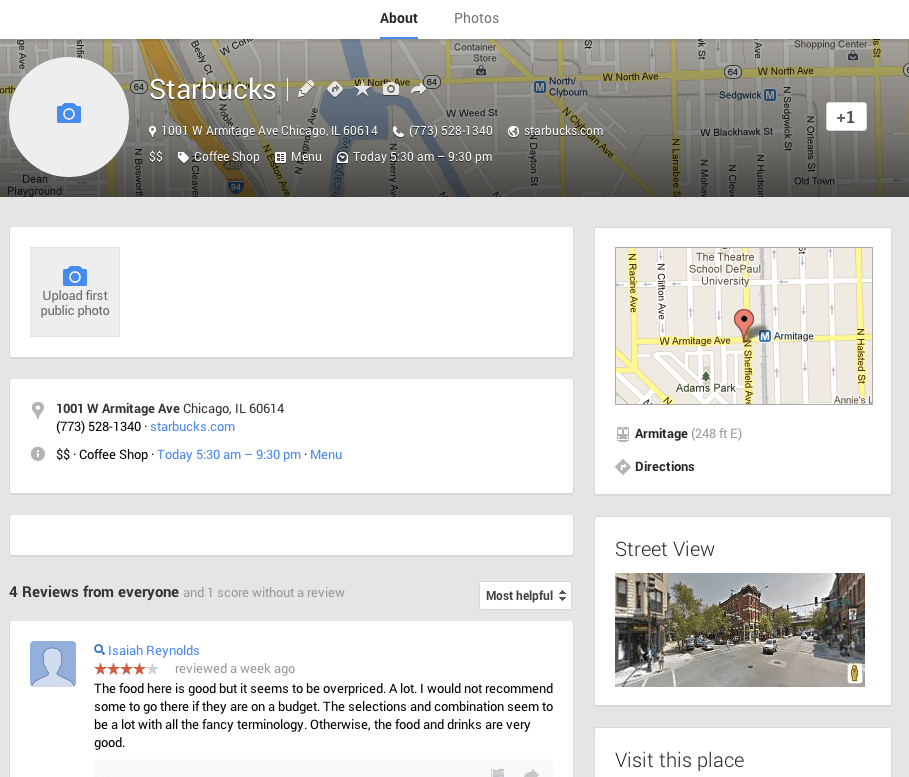
Task: Click the phone icon in header banner
Action: tap(398, 132)
